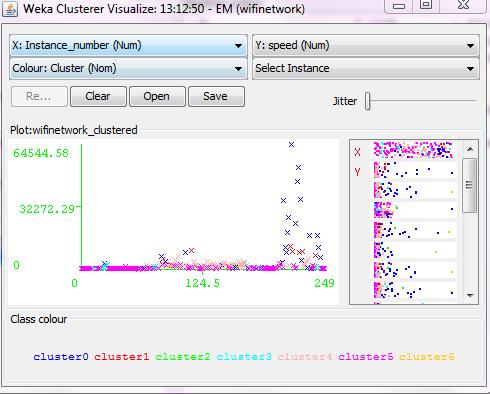Click the Save button
This screenshot has height=394, width=490.
pyautogui.click(x=216, y=96)
